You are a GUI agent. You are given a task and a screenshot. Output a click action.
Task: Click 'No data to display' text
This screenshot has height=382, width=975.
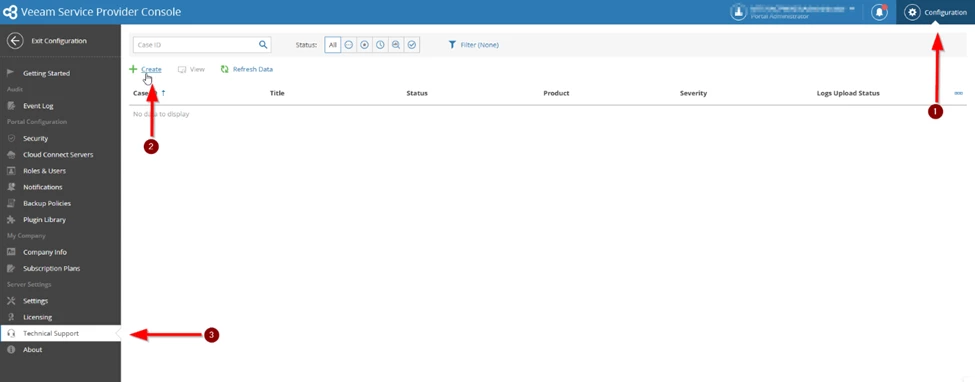pyautogui.click(x=161, y=114)
